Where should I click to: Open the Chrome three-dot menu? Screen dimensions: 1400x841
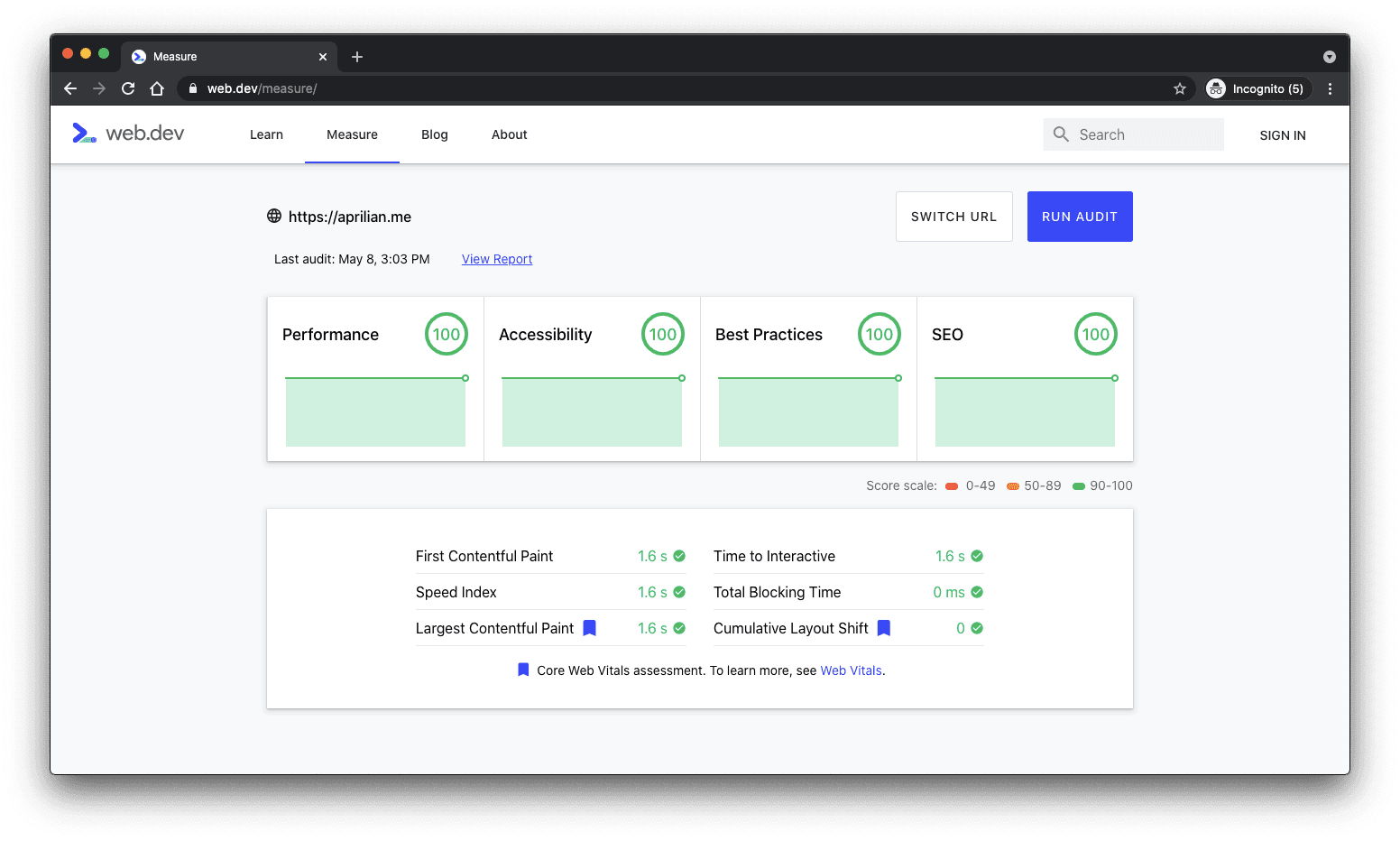[x=1330, y=88]
